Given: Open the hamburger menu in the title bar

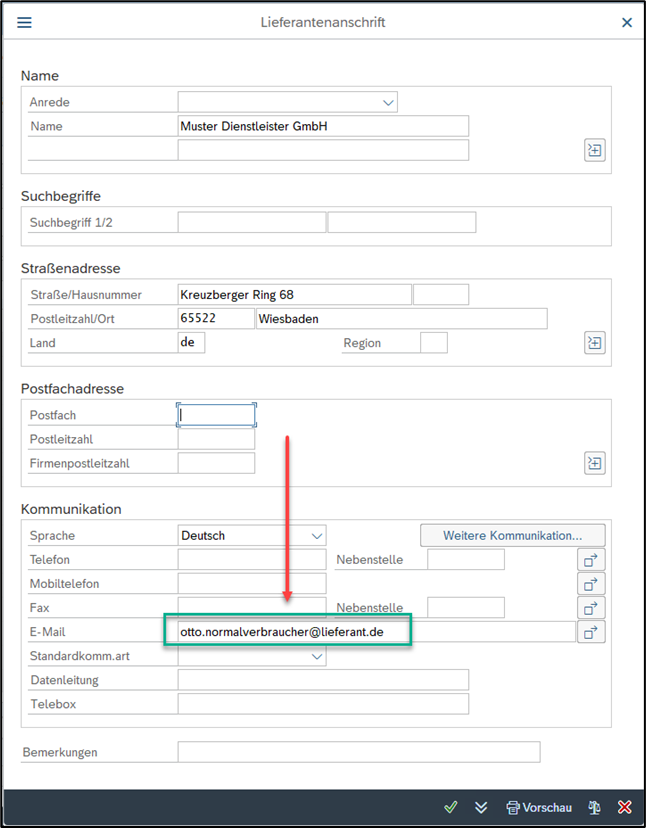Looking at the screenshot, I should tap(25, 22).
